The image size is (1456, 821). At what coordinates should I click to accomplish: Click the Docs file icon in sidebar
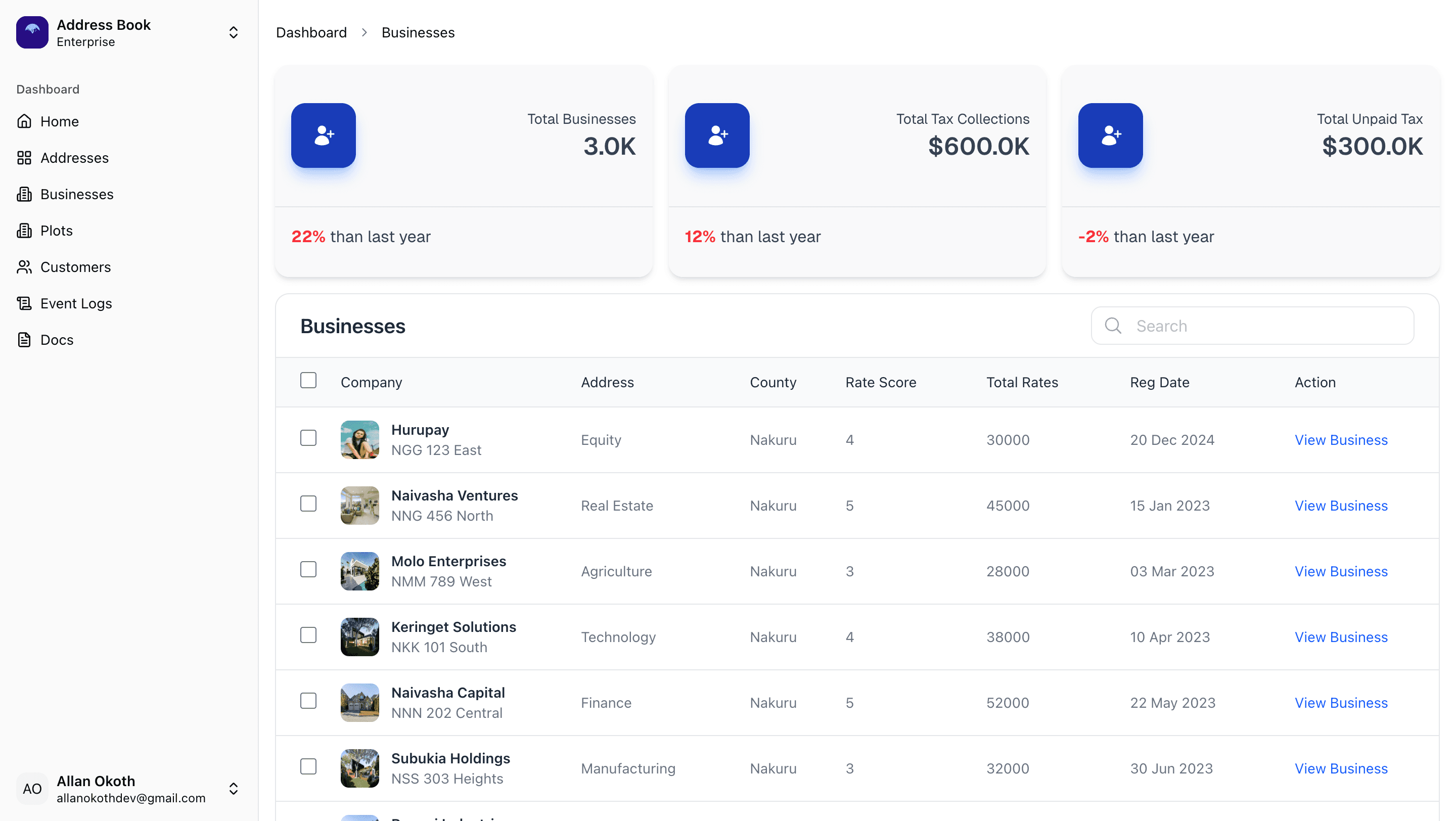pos(24,340)
